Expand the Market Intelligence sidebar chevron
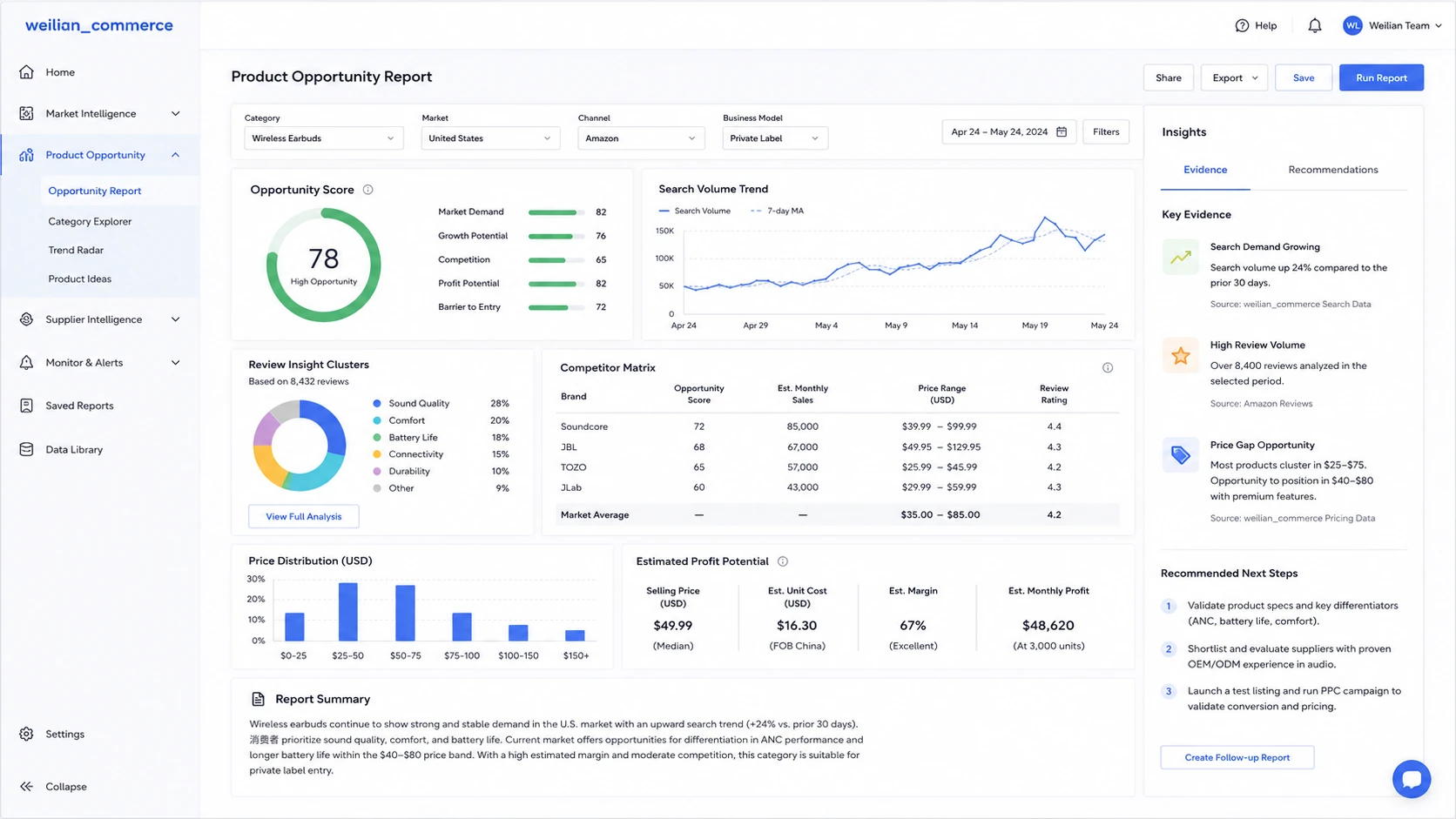 click(176, 114)
